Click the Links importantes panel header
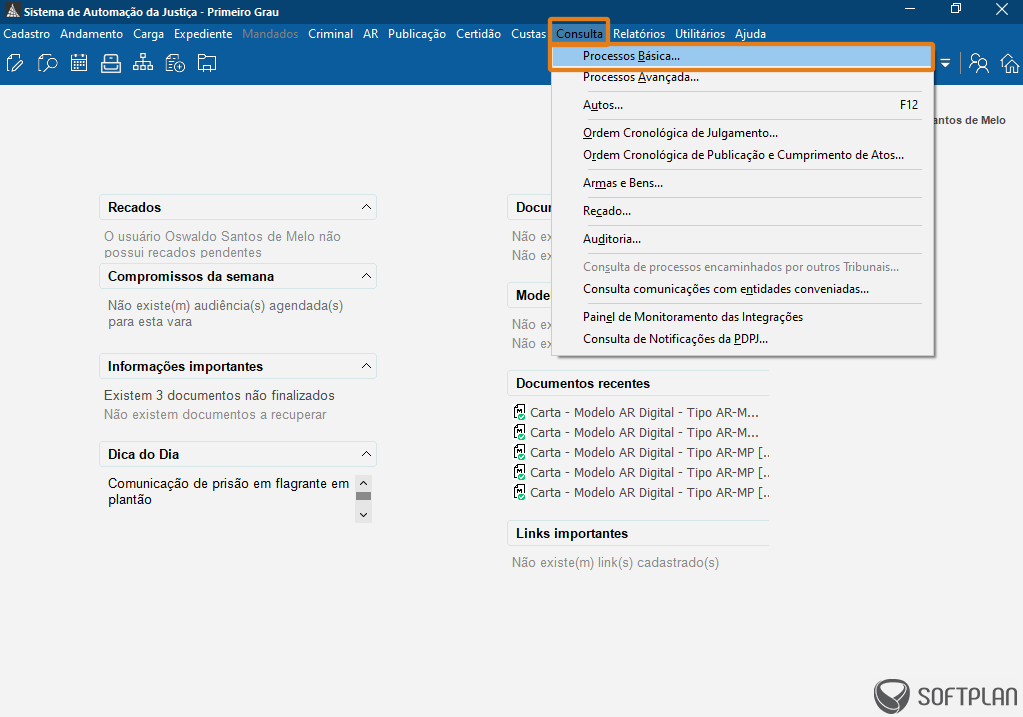The image size is (1023, 717). click(638, 534)
